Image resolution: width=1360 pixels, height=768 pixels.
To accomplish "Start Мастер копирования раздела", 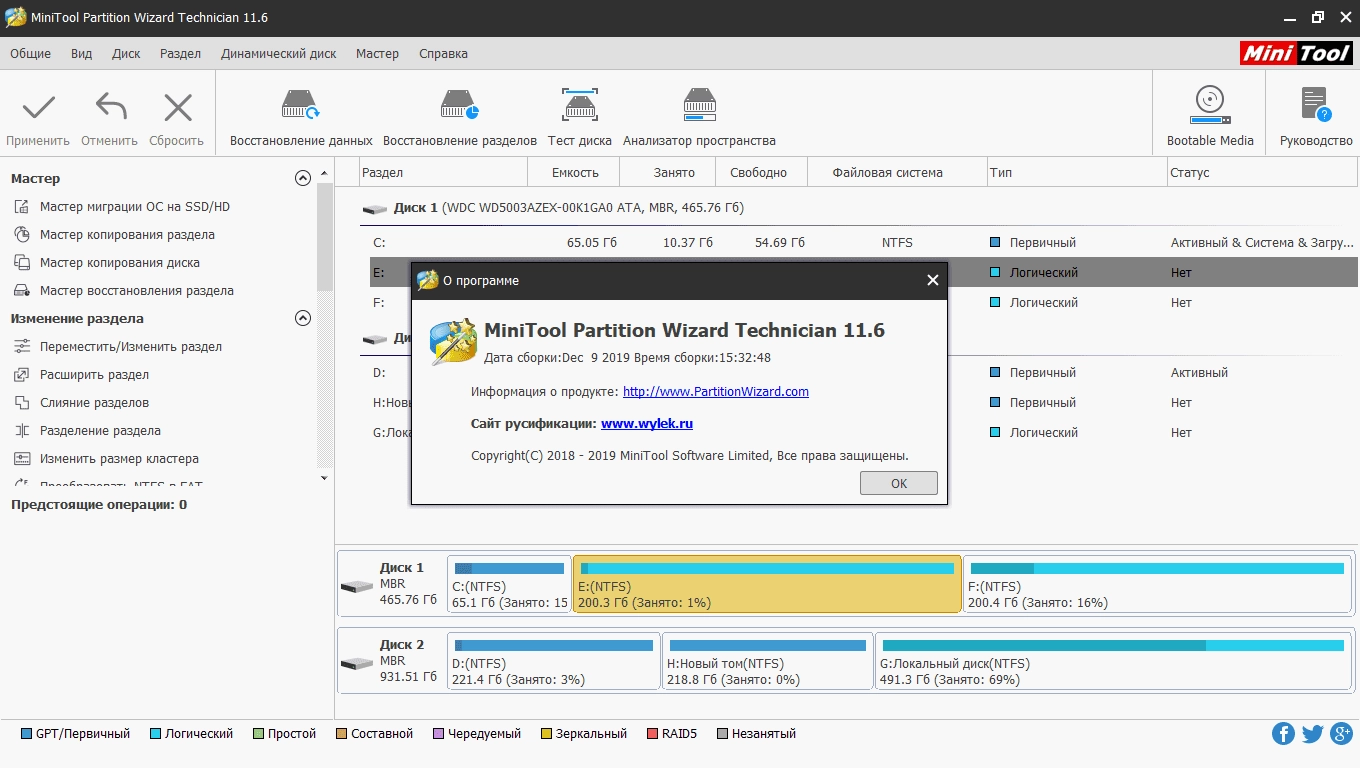I will [127, 234].
